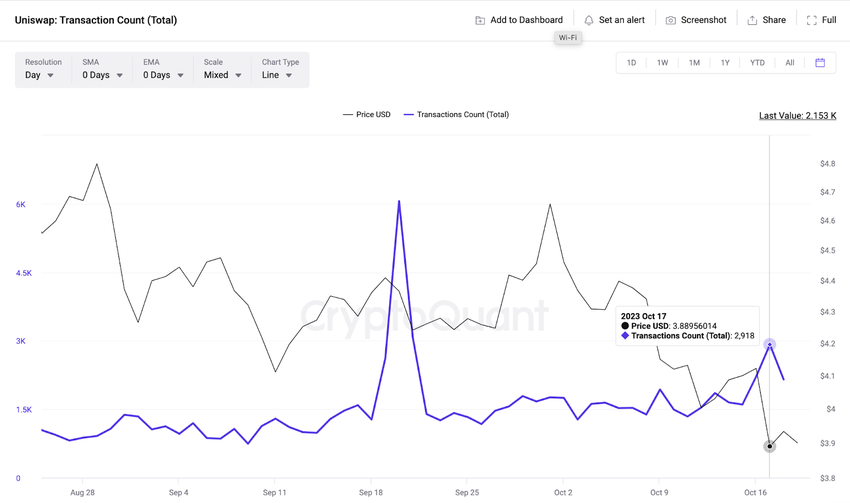Toggle the Price USD legend series
Image resolution: width=850 pixels, height=503 pixels.
(x=366, y=115)
